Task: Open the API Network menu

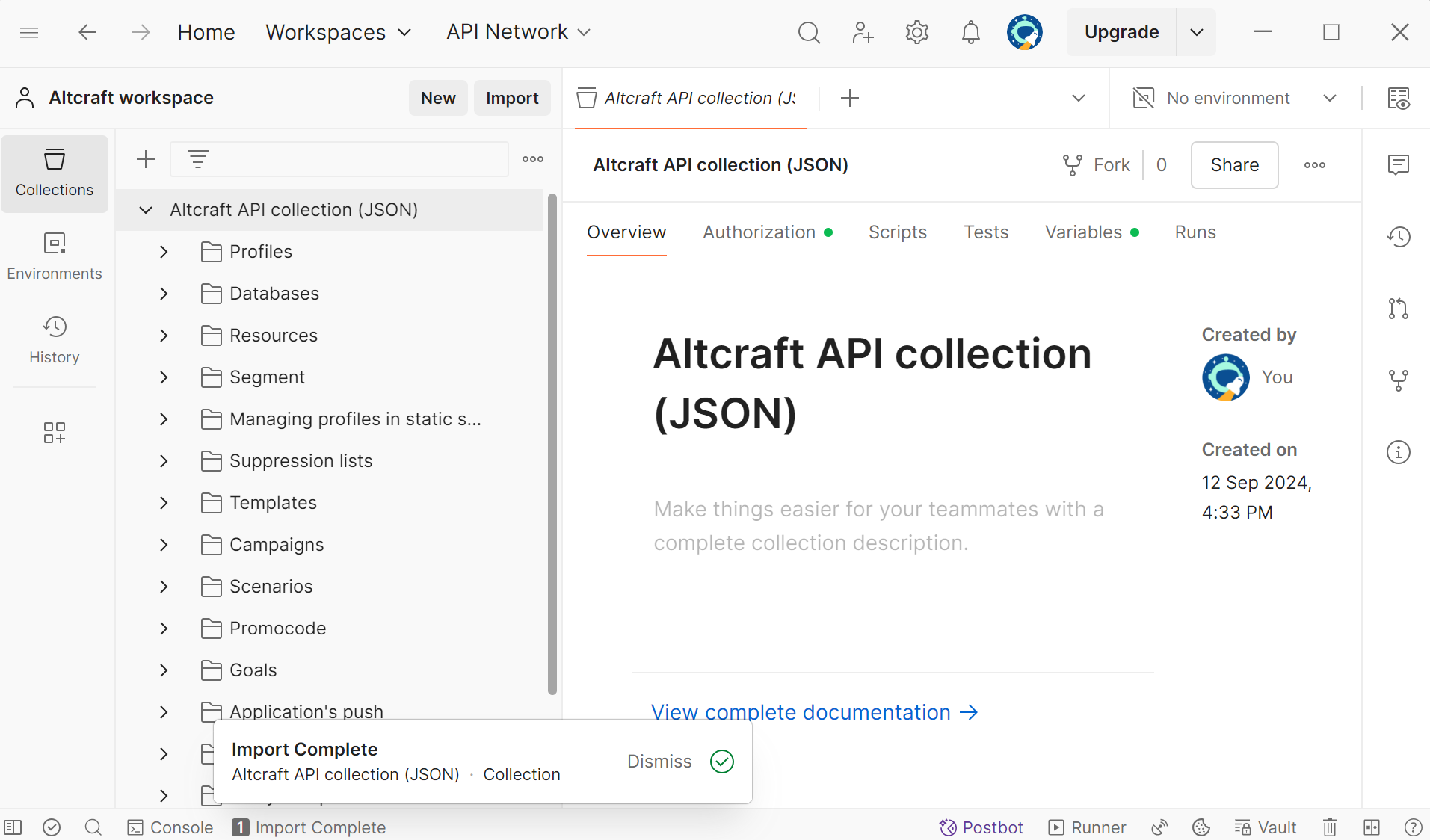Action: point(519,32)
